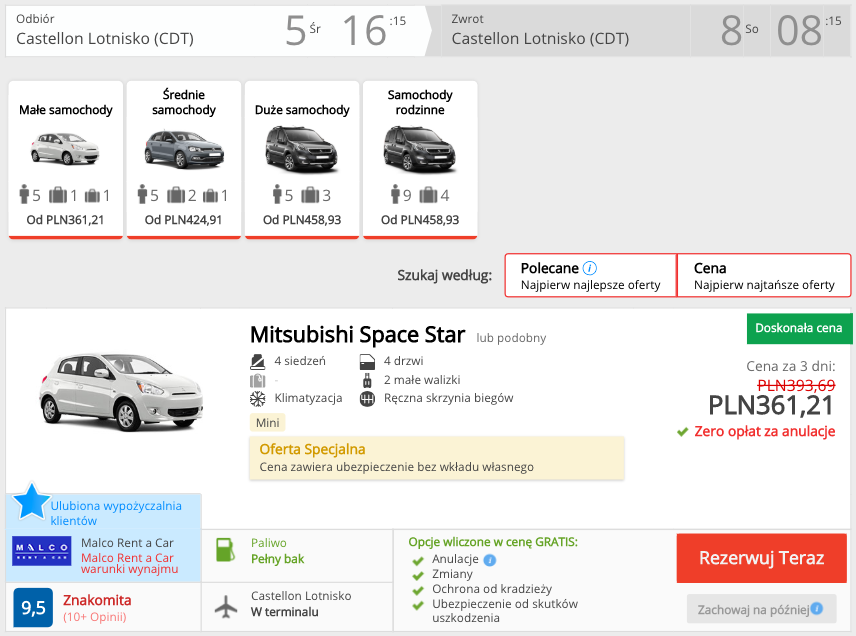Click the manual gearbox icon
Viewport: 856px width, 636px height.
tap(367, 399)
